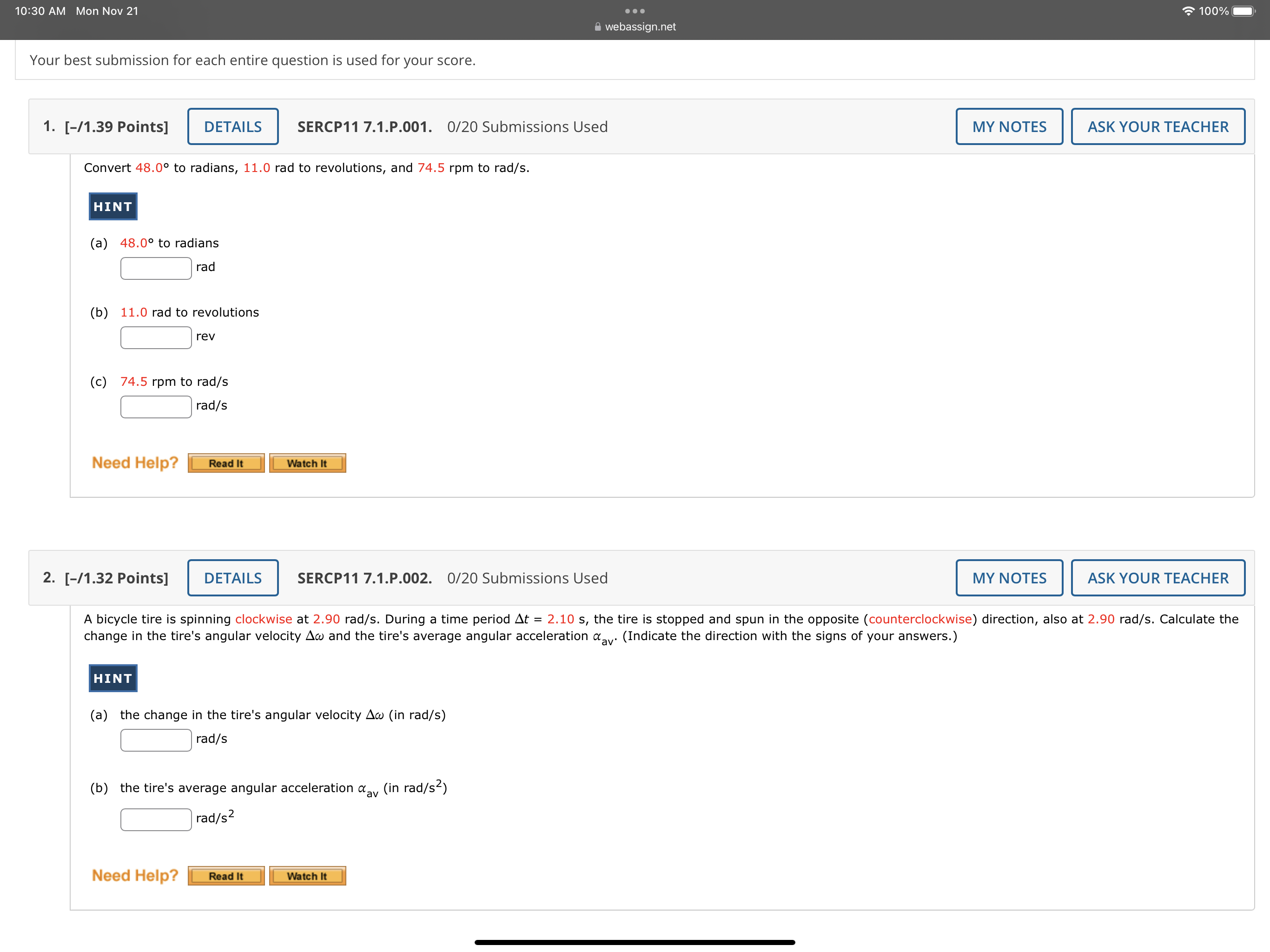
Task: Click ASK YOUR TEACHER for question 1
Action: [1158, 127]
